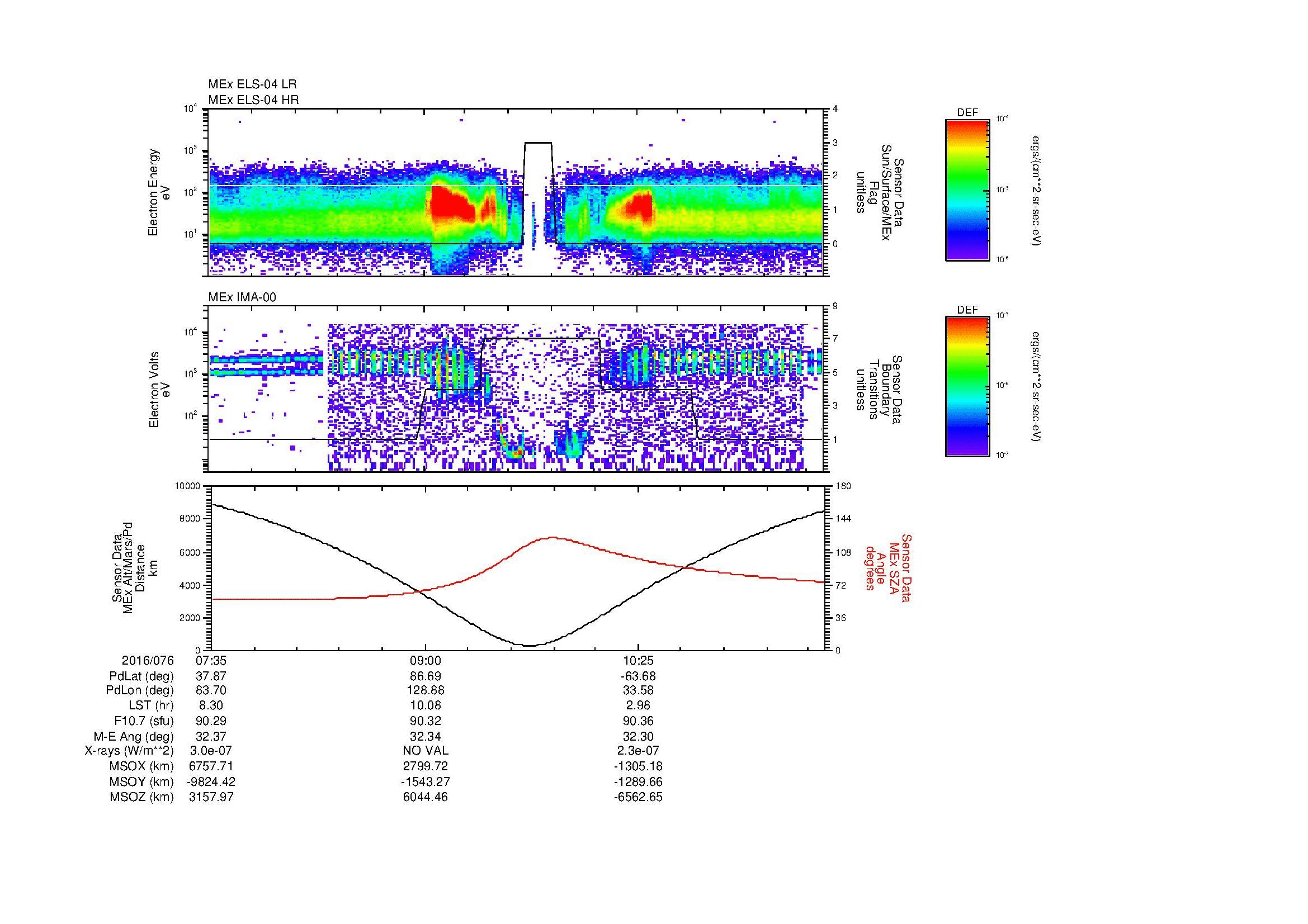Screen dimensions: 1308x924
Task: Click the 09:00 time tick label
Action: tap(426, 661)
